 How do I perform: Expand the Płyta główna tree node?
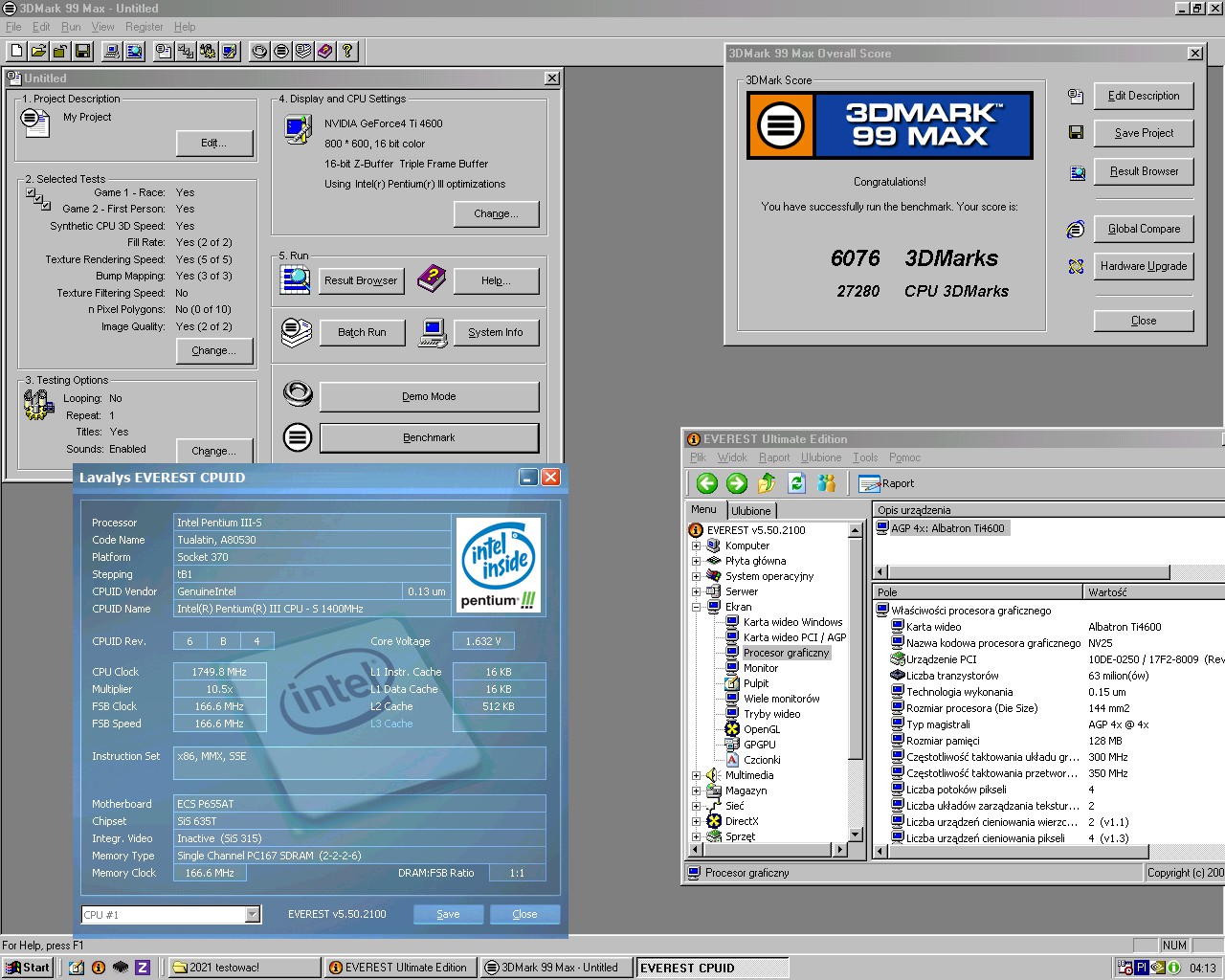pos(696,561)
